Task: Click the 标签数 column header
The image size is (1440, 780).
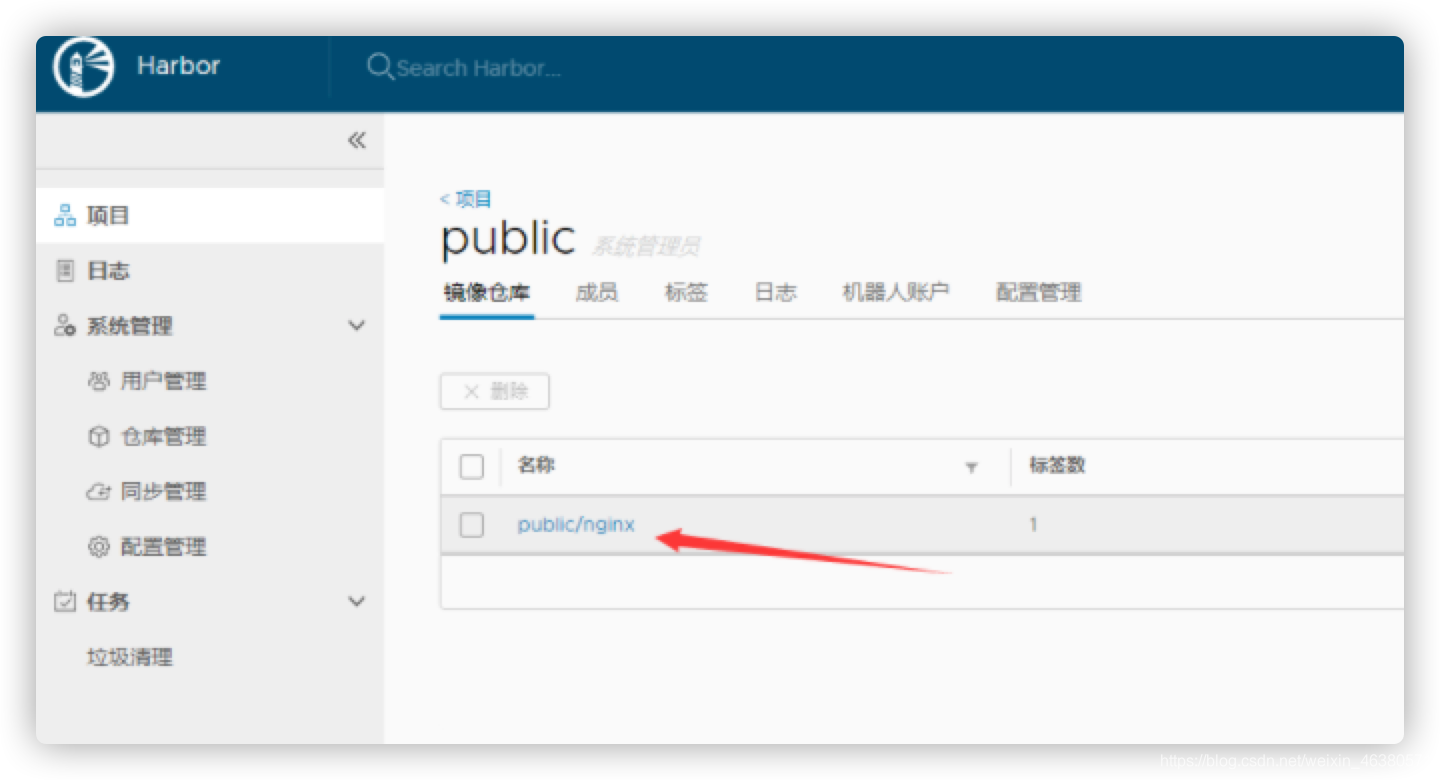Action: [x=1057, y=465]
